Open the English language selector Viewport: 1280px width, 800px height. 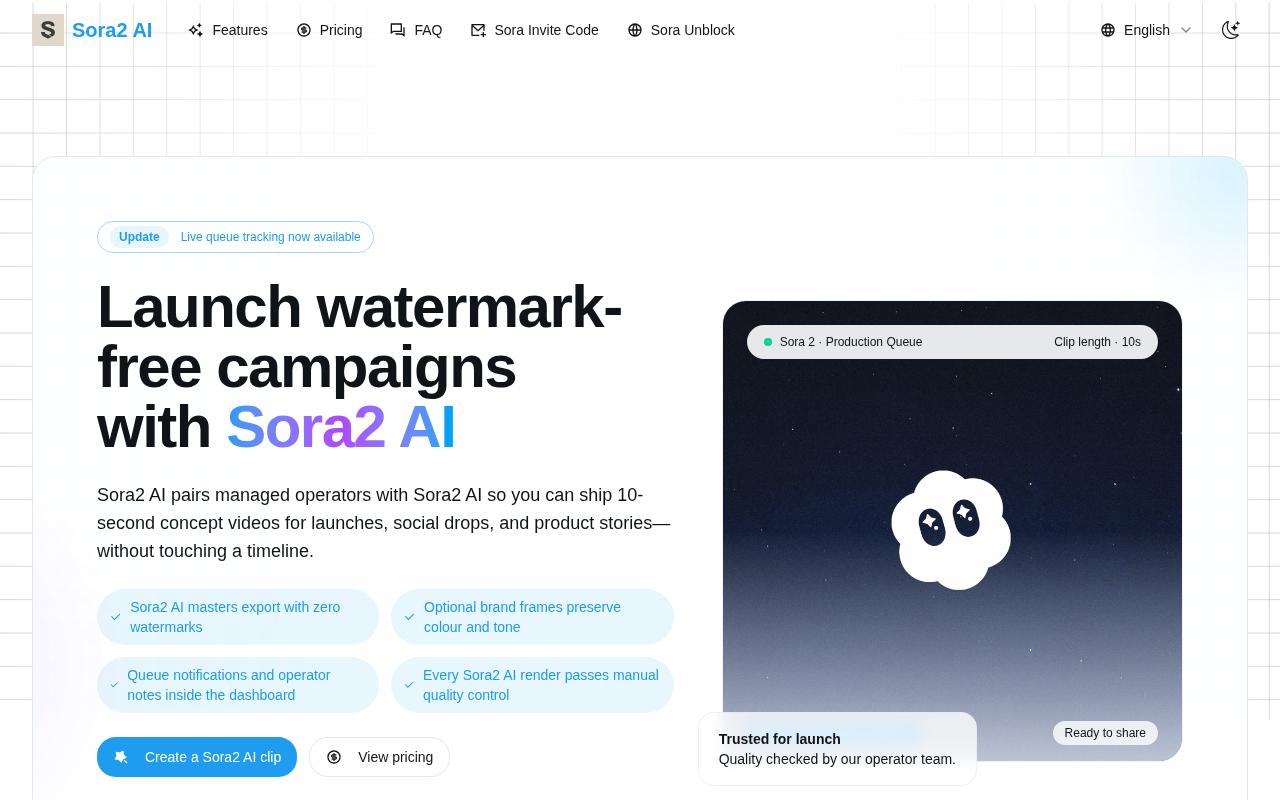click(x=1146, y=30)
